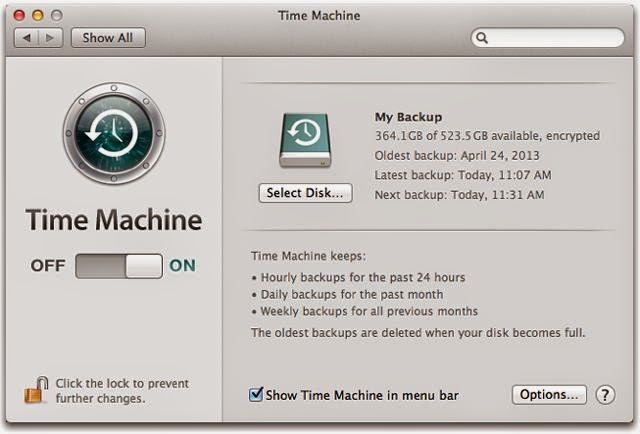This screenshot has height=434, width=640.
Task: Click 'Click the lock to prevent' text
Action: pos(122,384)
